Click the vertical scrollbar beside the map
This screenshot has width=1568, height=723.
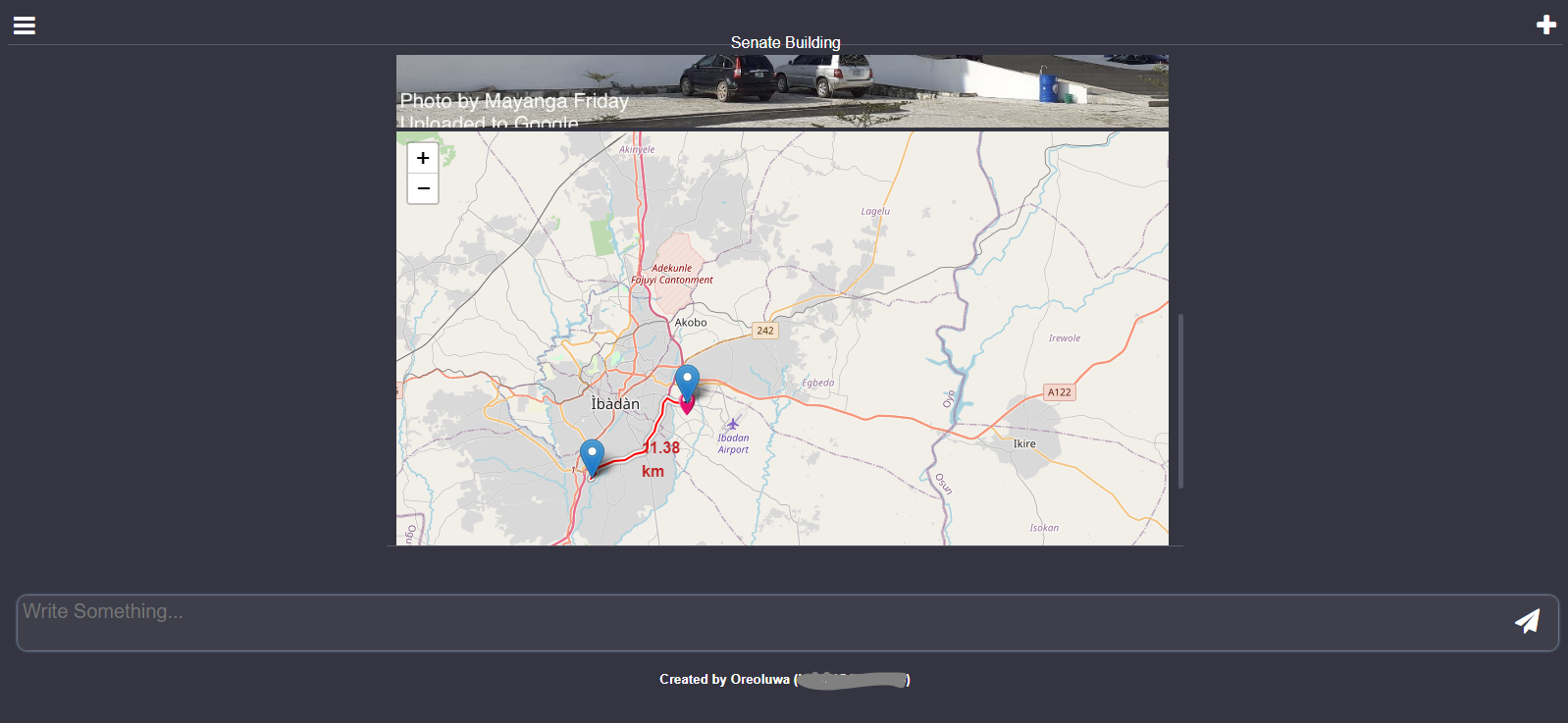1180,400
